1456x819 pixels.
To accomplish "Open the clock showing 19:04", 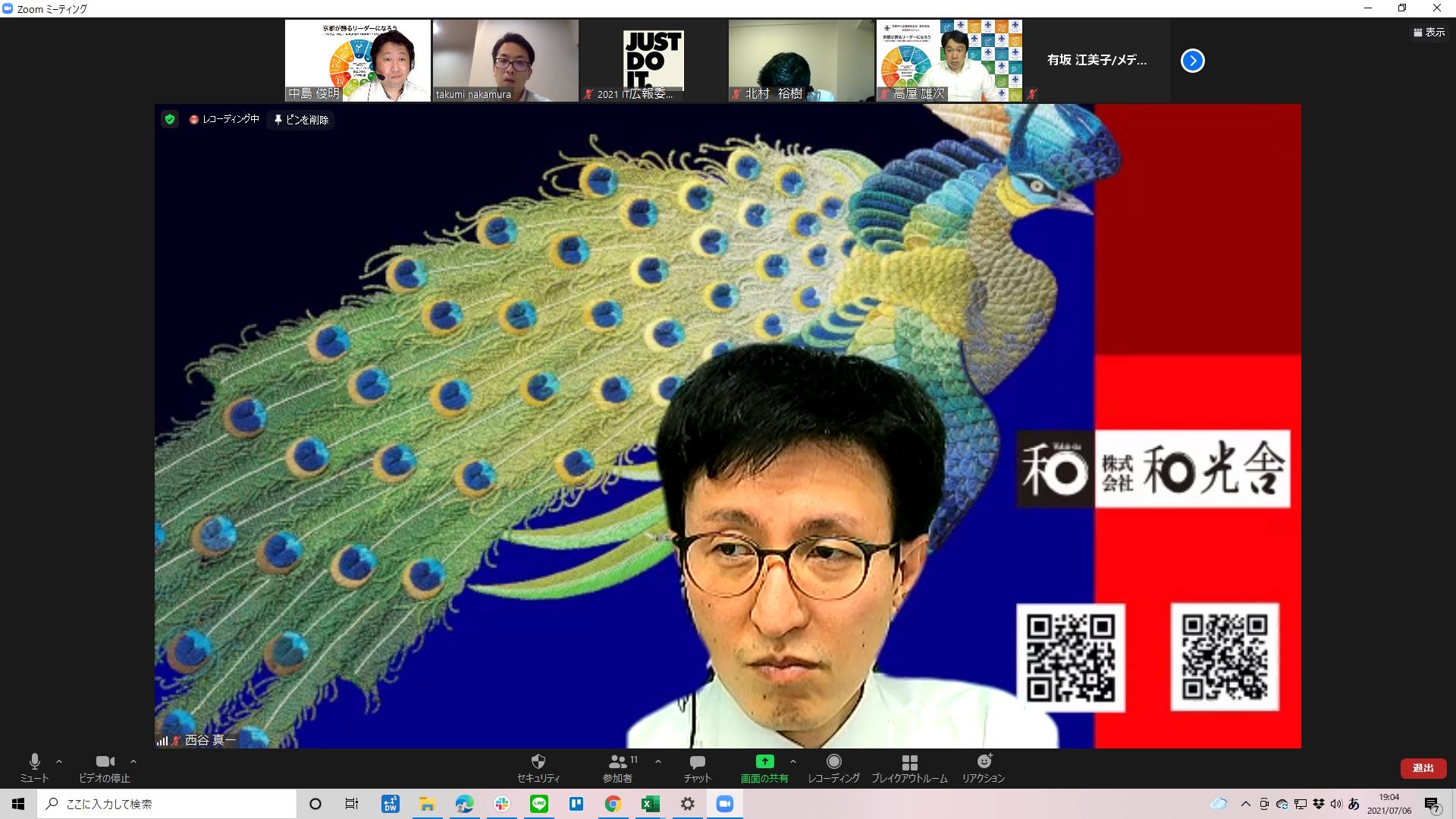I will coord(1389,804).
